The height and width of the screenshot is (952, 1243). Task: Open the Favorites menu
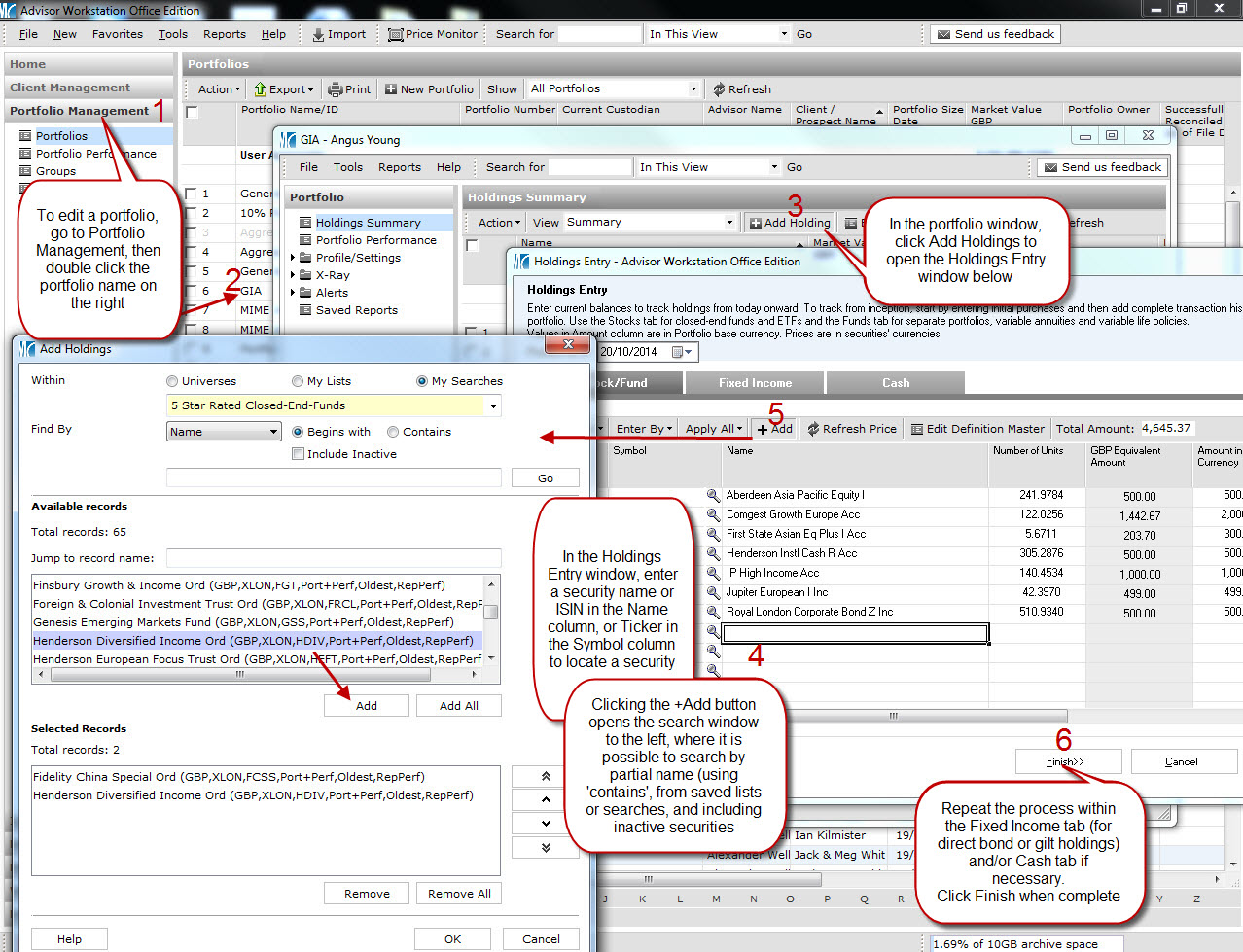coord(117,34)
